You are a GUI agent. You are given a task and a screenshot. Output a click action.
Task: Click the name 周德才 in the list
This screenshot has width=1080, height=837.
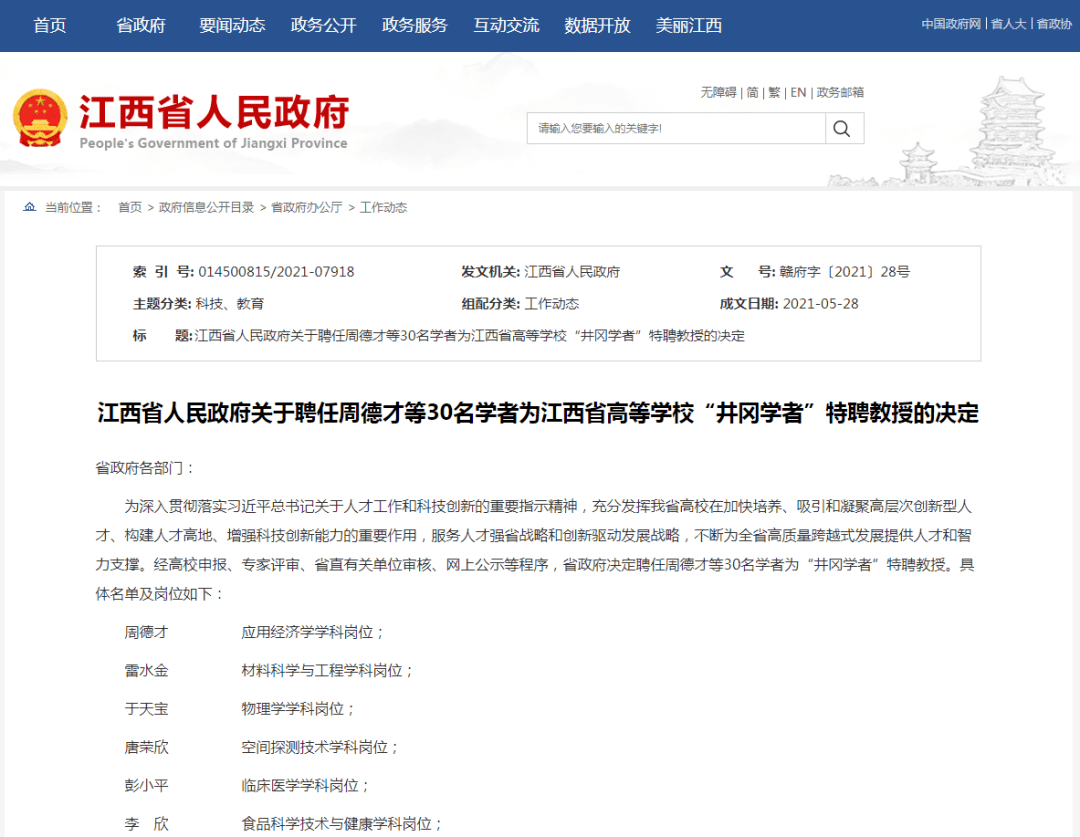[146, 632]
